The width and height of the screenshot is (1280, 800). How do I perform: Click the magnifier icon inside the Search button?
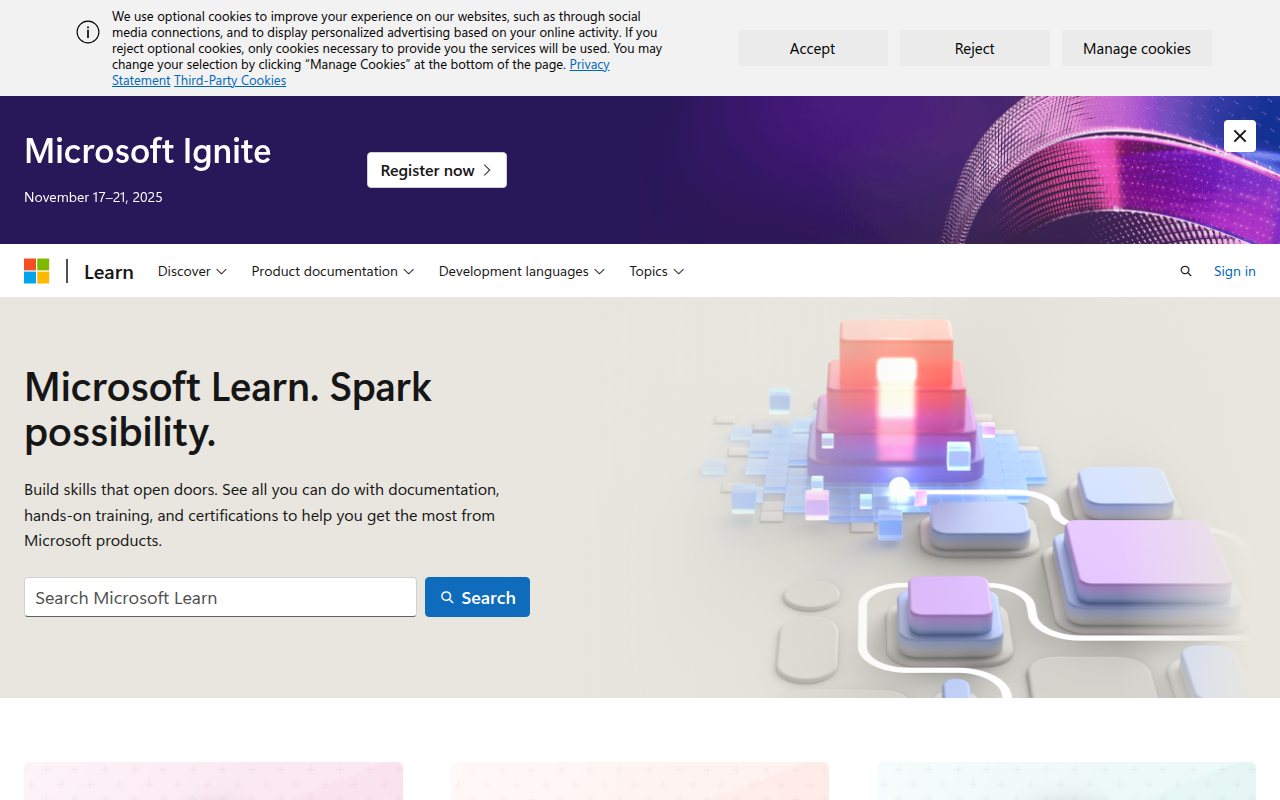click(x=447, y=597)
